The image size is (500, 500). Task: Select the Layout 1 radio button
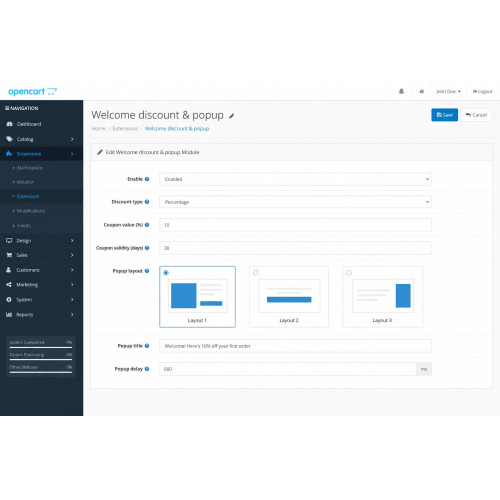166,273
